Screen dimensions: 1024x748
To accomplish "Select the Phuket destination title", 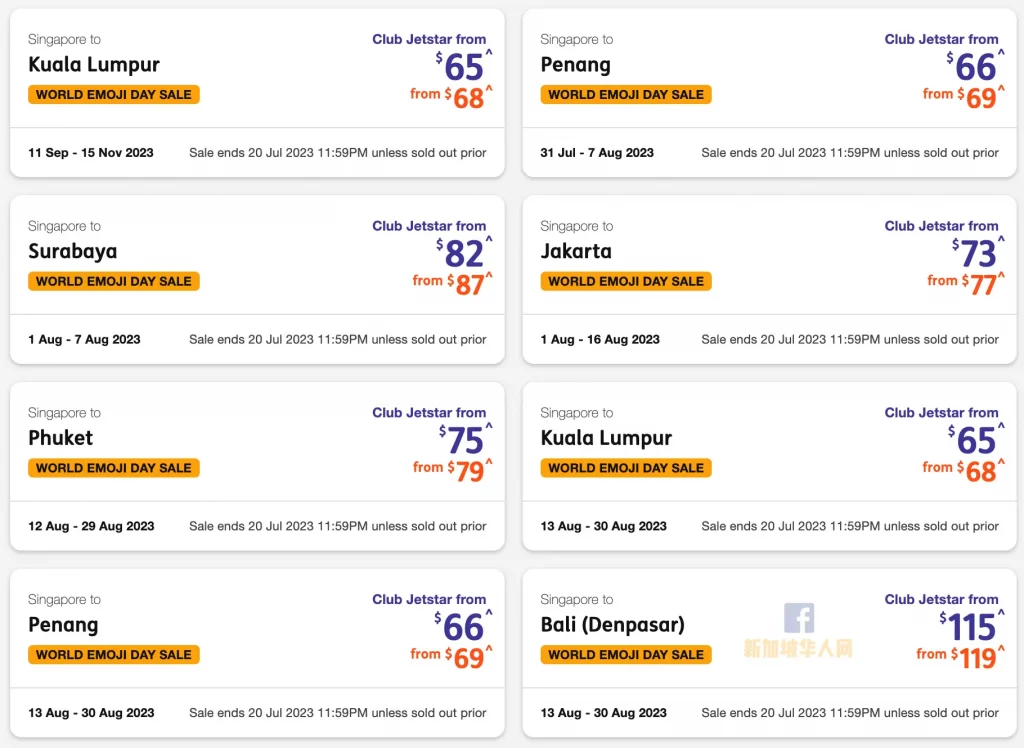I will coord(61,438).
